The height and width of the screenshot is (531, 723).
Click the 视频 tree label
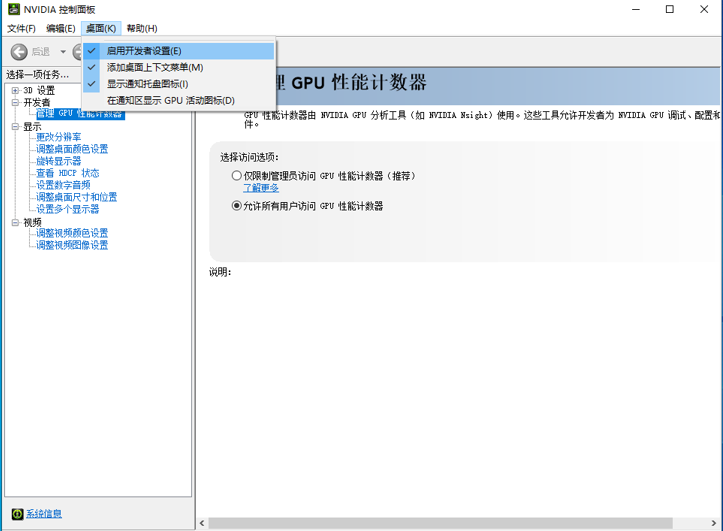pos(32,223)
